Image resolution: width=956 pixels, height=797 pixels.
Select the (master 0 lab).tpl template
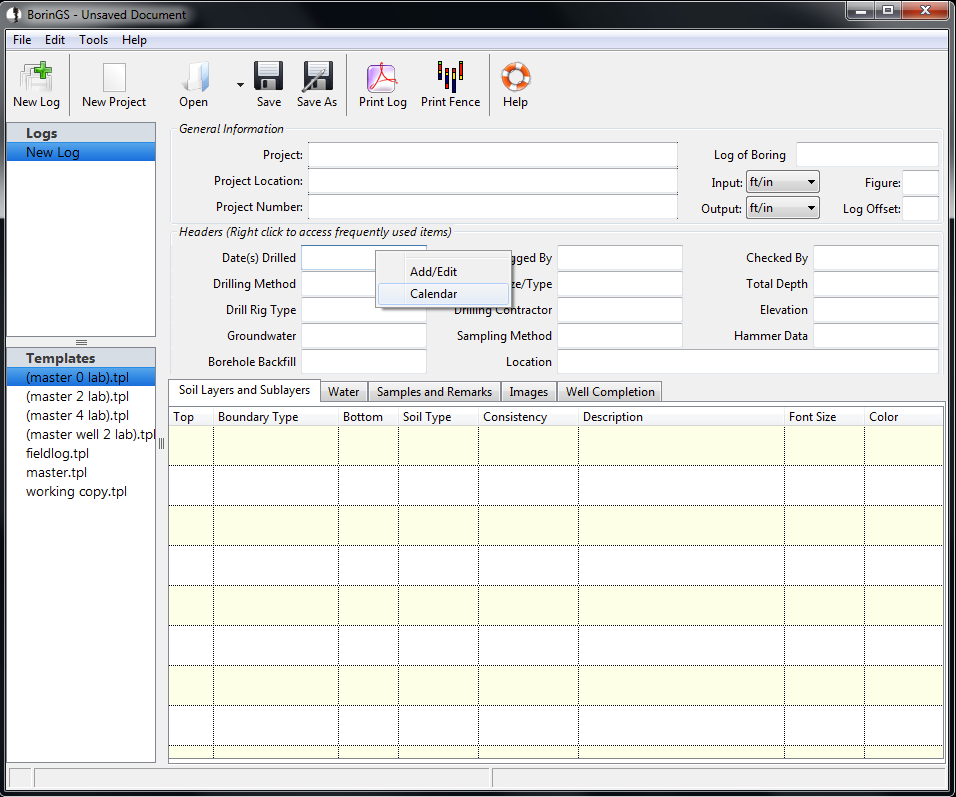81,377
